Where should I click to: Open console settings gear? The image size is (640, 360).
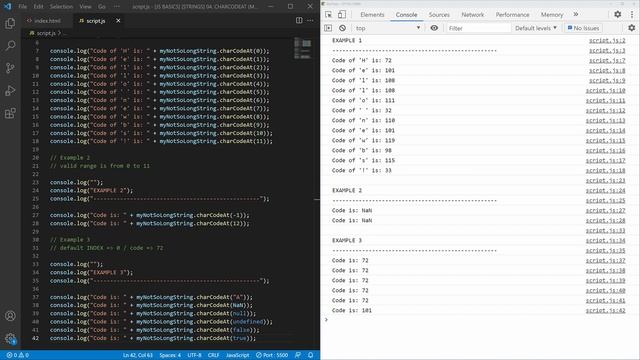(631, 28)
